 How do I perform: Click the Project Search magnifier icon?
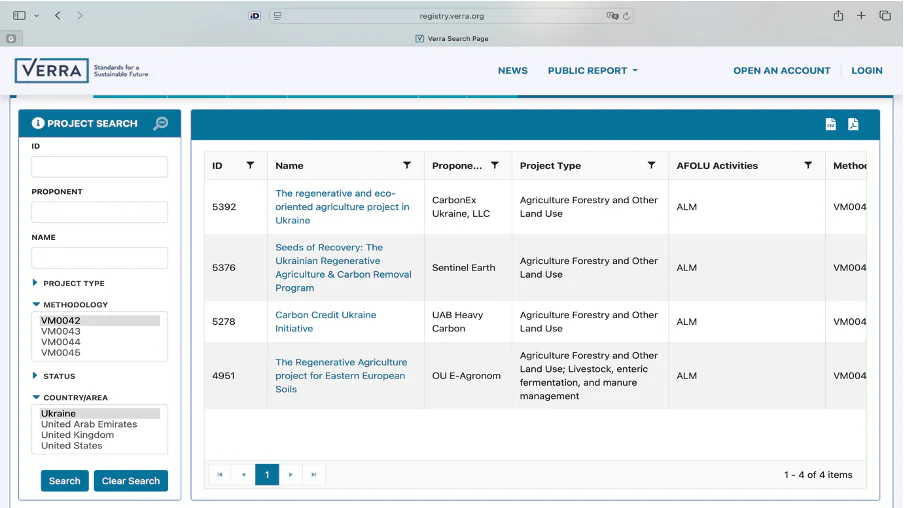tap(160, 123)
